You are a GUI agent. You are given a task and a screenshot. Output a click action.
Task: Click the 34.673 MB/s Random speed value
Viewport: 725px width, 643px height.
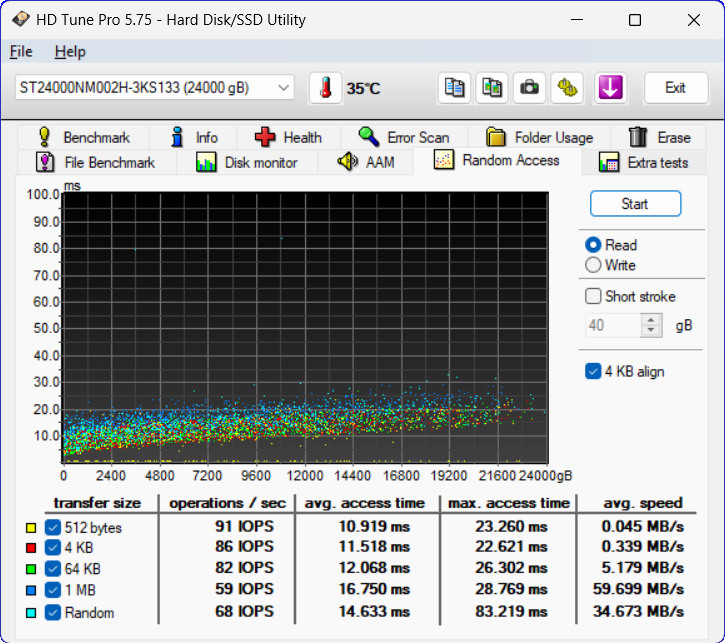click(x=638, y=612)
